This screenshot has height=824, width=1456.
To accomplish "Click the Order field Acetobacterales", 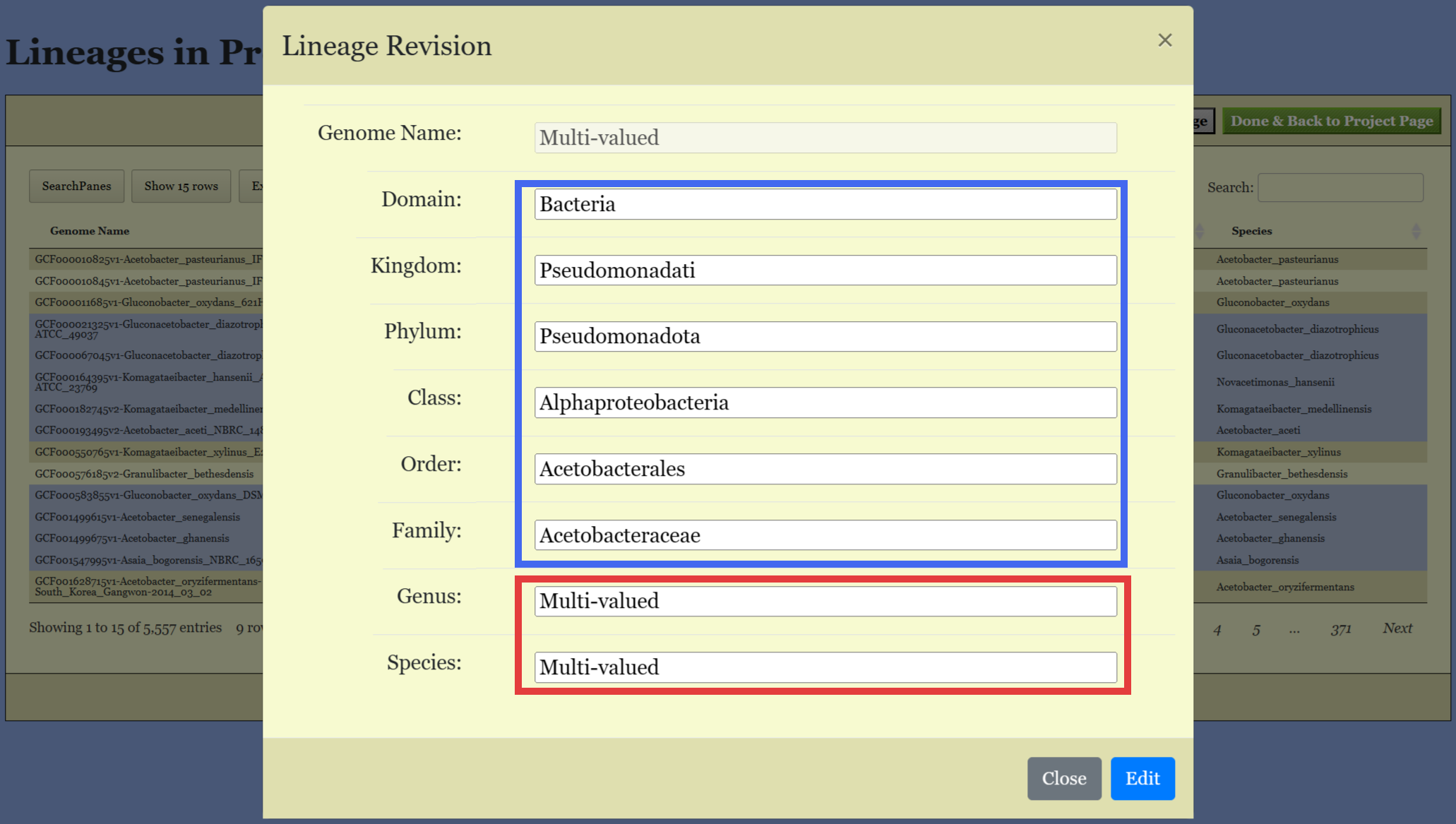I will [825, 469].
